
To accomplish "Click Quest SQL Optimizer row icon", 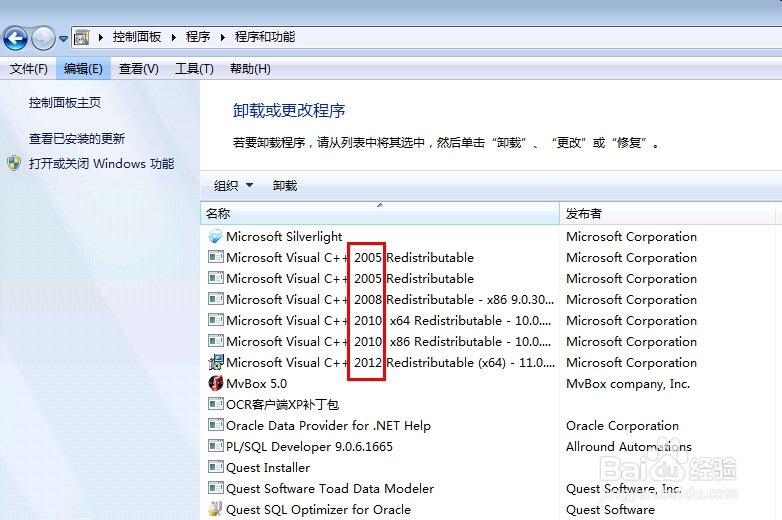I will click(215, 509).
